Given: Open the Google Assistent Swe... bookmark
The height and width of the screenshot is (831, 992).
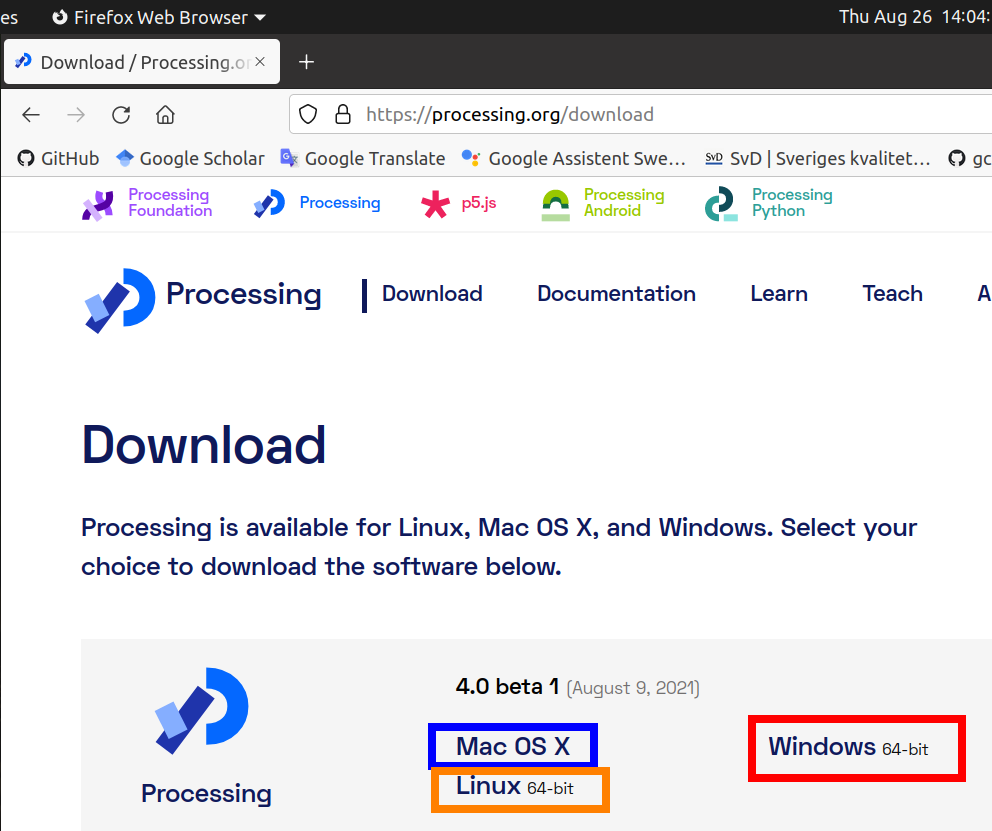Looking at the screenshot, I should tap(574, 158).
